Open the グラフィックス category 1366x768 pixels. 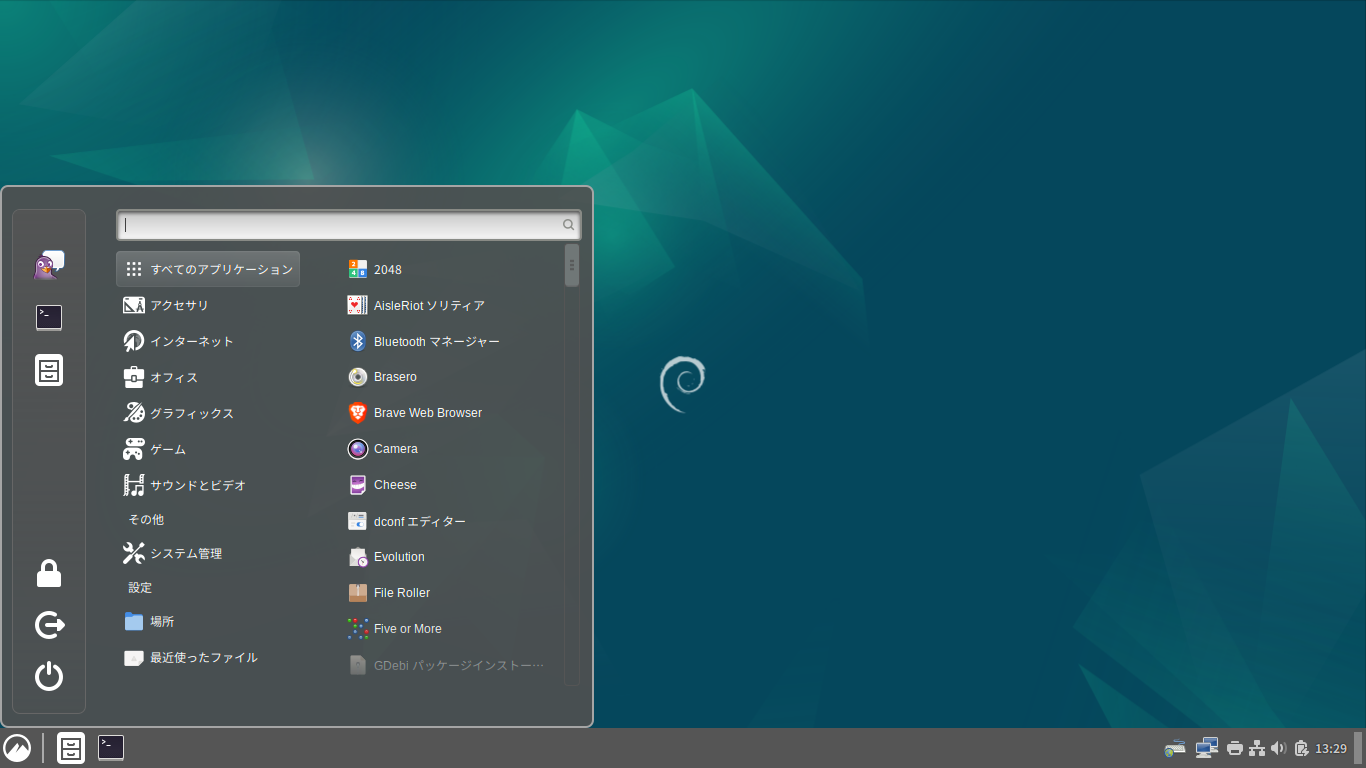tap(191, 413)
